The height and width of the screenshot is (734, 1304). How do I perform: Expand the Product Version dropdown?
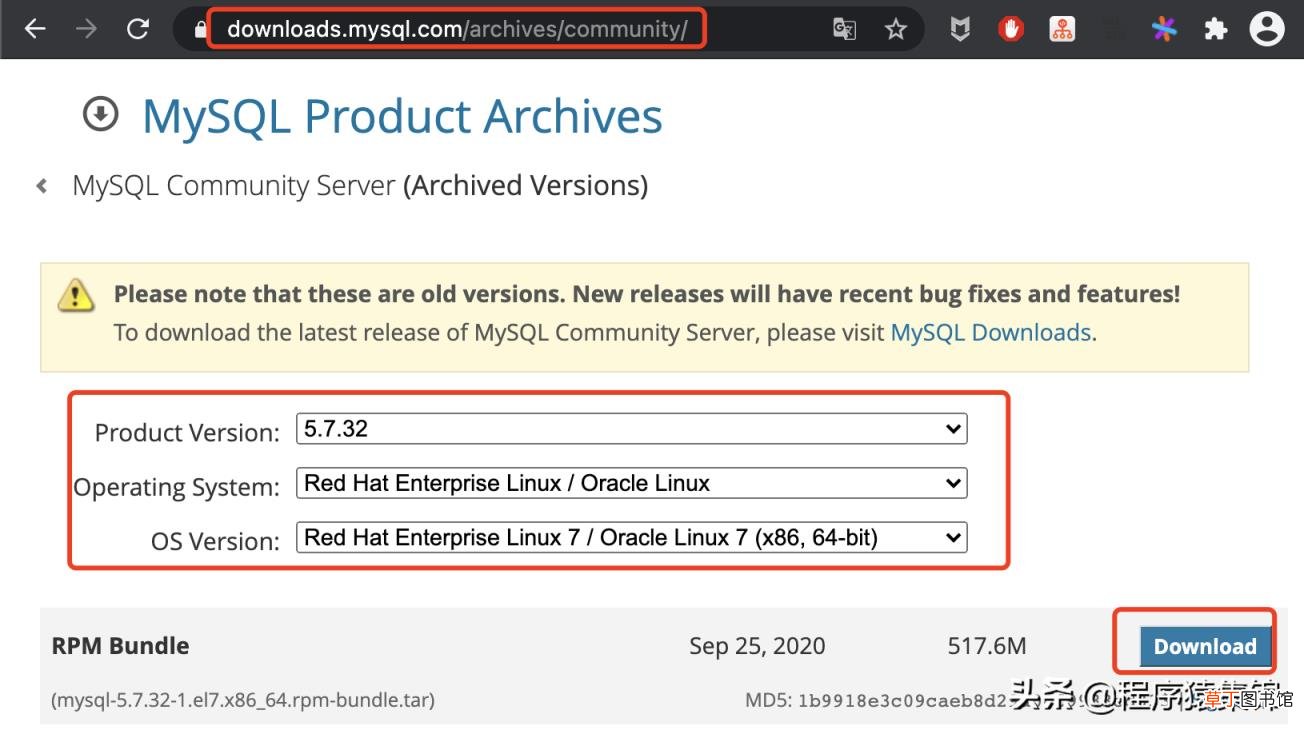(632, 429)
